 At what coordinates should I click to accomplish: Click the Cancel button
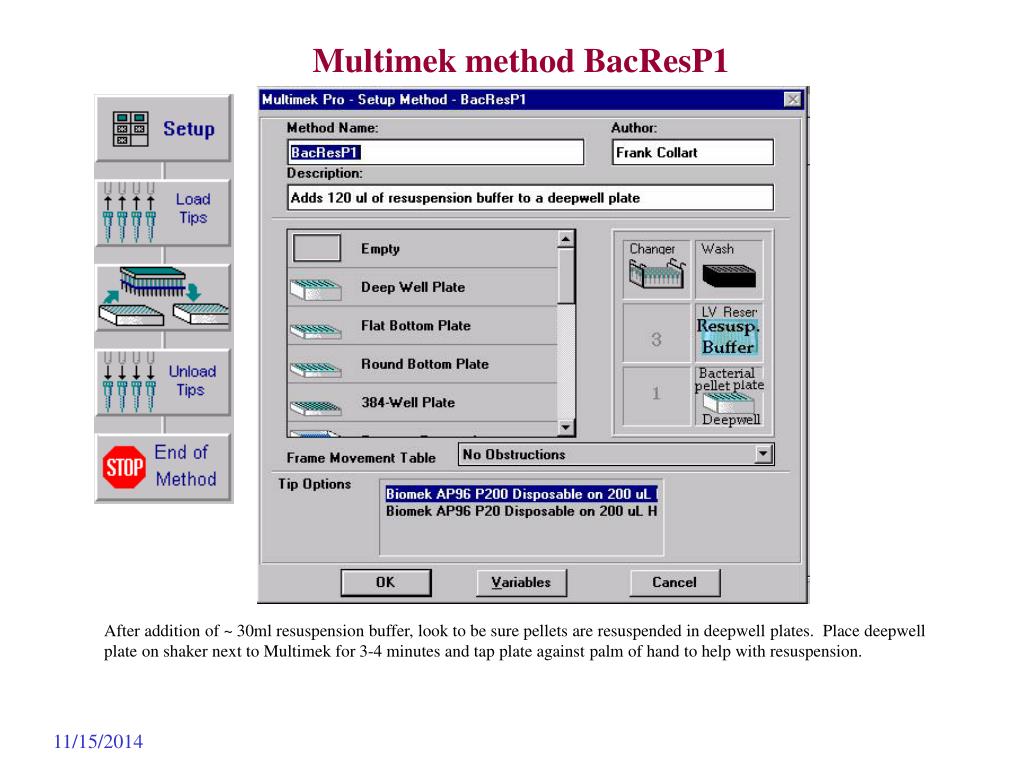coord(675,582)
